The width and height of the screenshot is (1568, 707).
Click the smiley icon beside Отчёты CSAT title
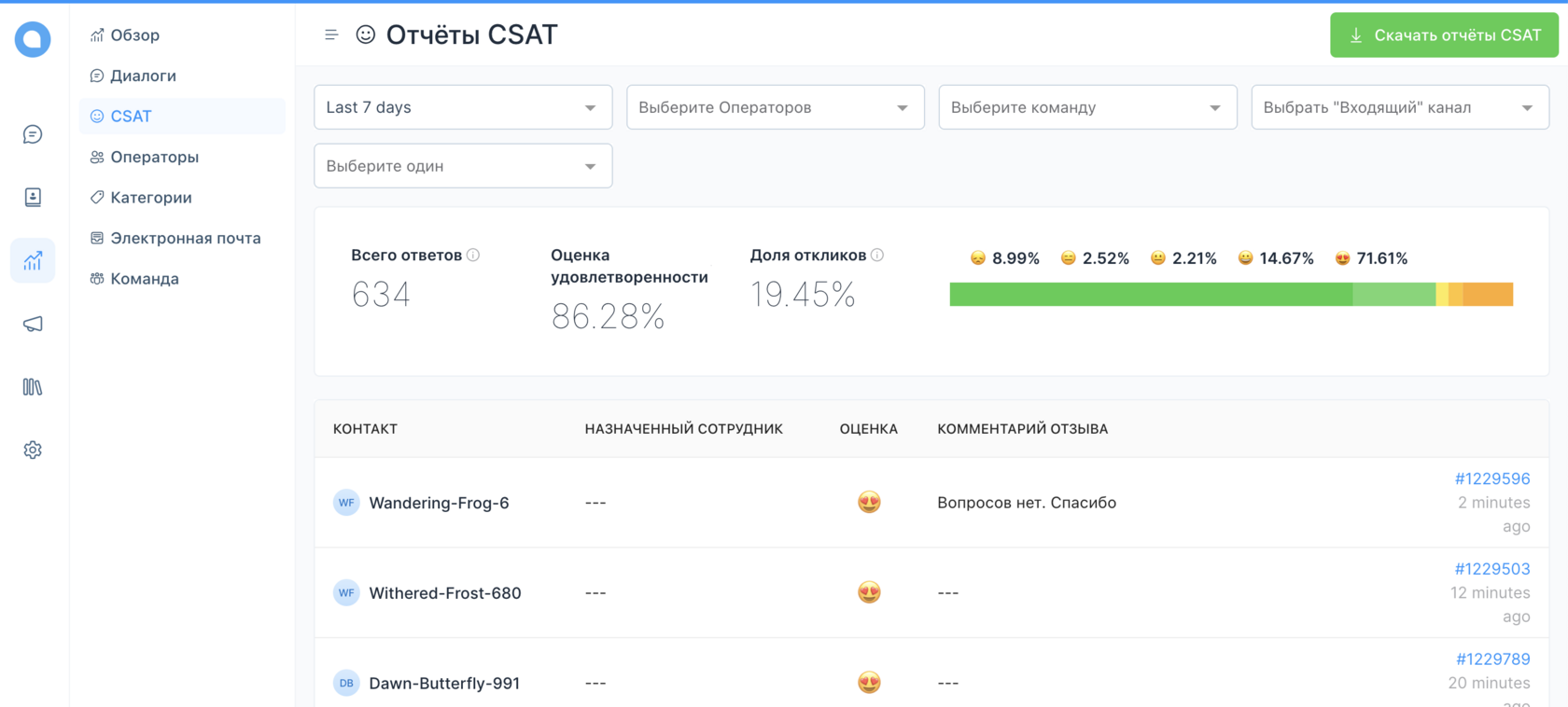coord(366,35)
